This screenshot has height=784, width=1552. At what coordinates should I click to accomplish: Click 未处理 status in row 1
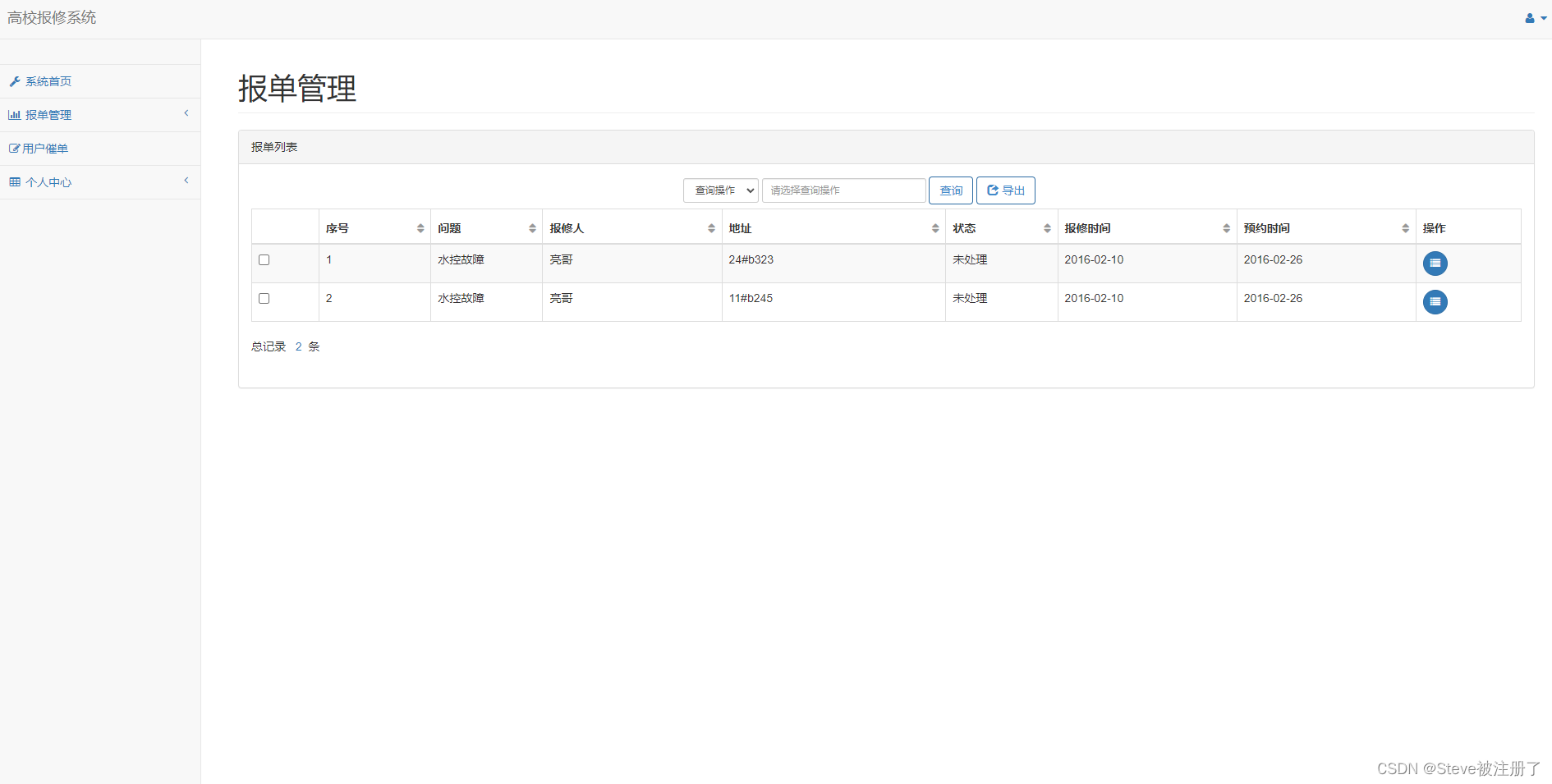click(970, 259)
